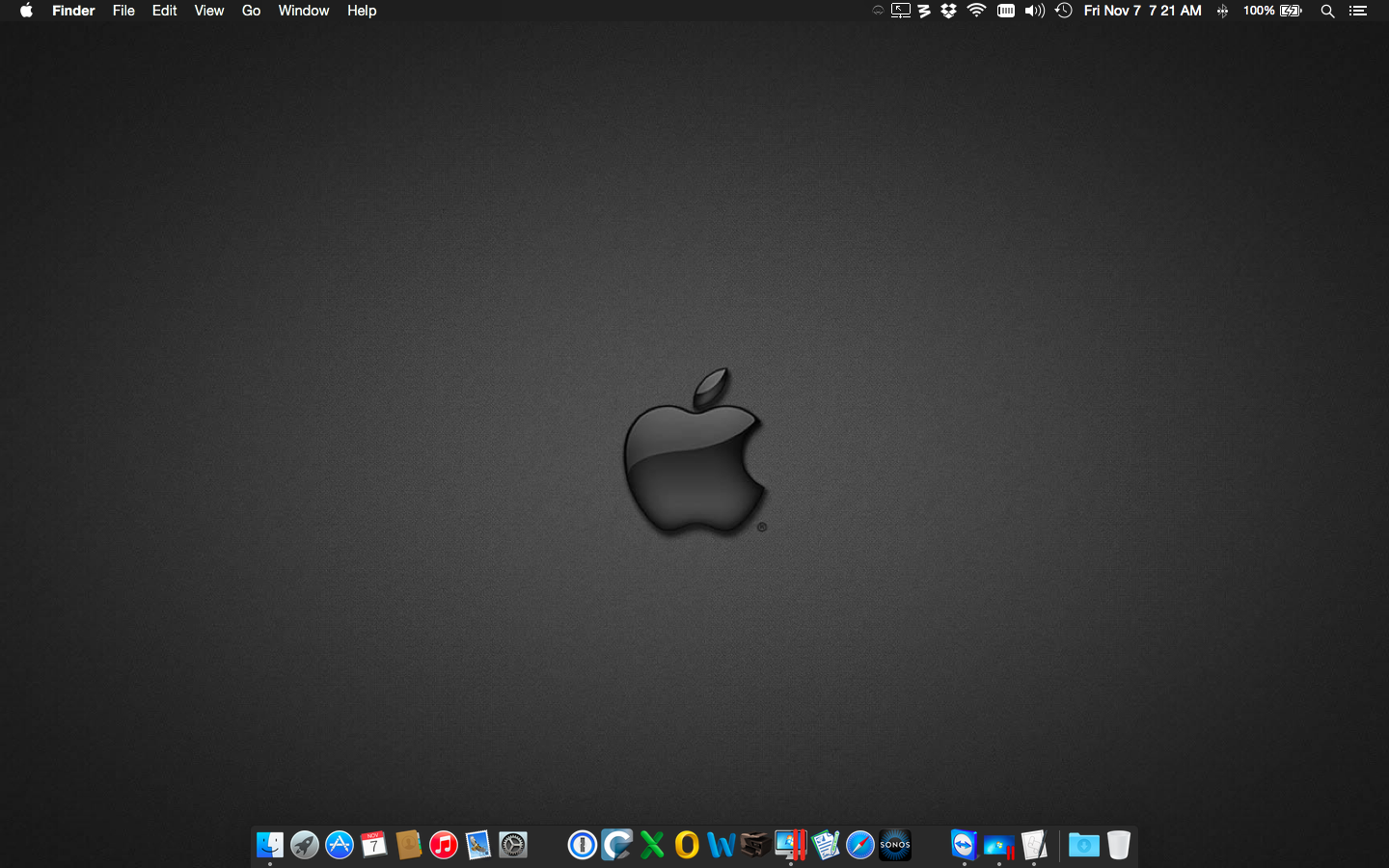Image resolution: width=1389 pixels, height=868 pixels.
Task: Click the Fri Nov 7 clock
Action: (1143, 11)
